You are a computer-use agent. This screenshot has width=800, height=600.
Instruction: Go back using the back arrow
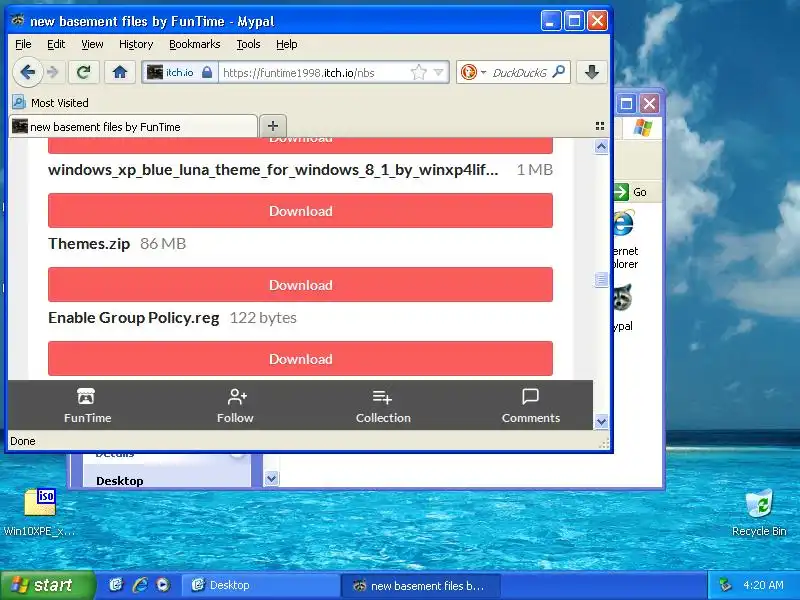click(x=28, y=72)
